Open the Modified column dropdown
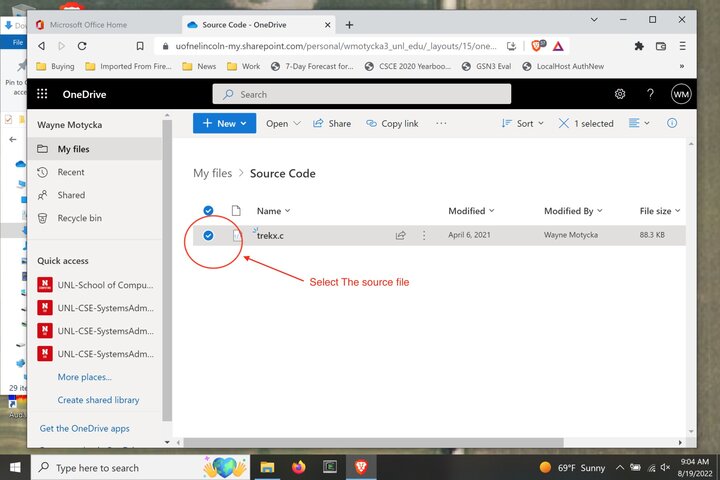This screenshot has width=720, height=480. tap(471, 211)
